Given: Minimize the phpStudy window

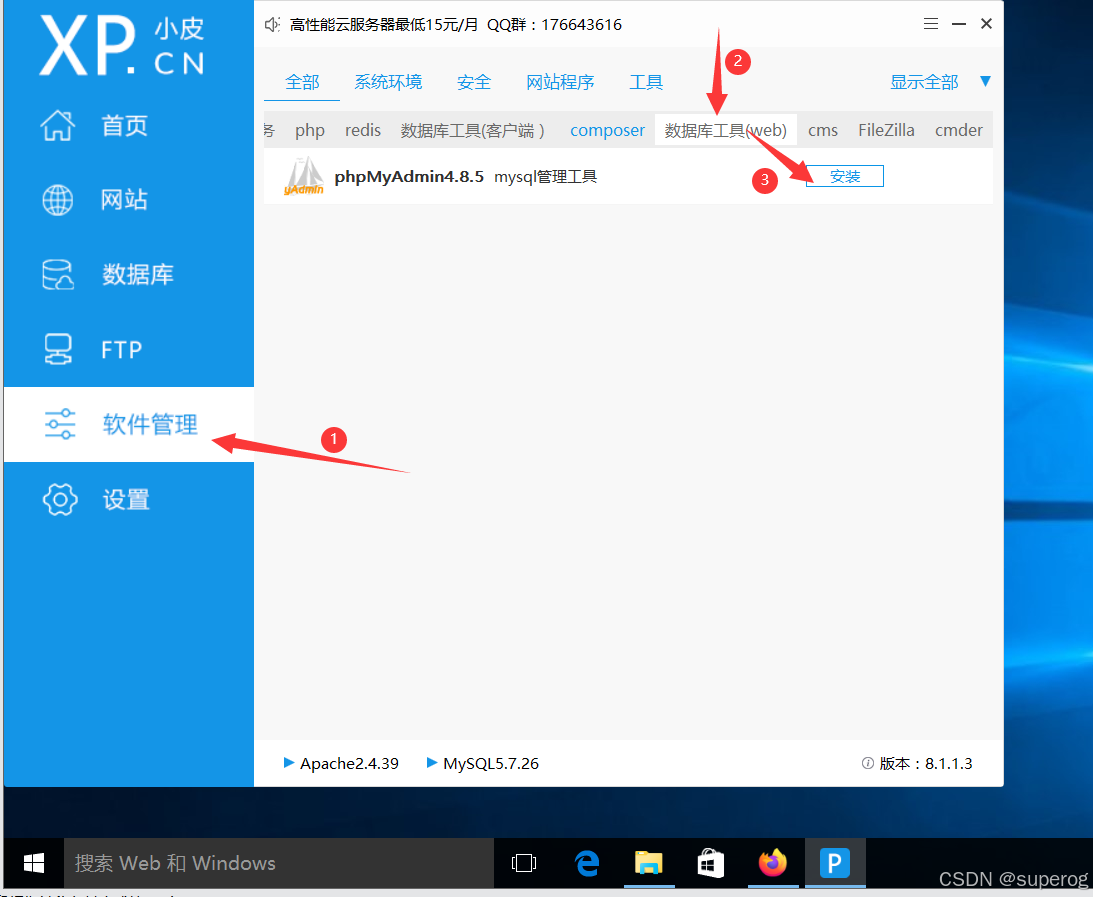Looking at the screenshot, I should coord(959,24).
